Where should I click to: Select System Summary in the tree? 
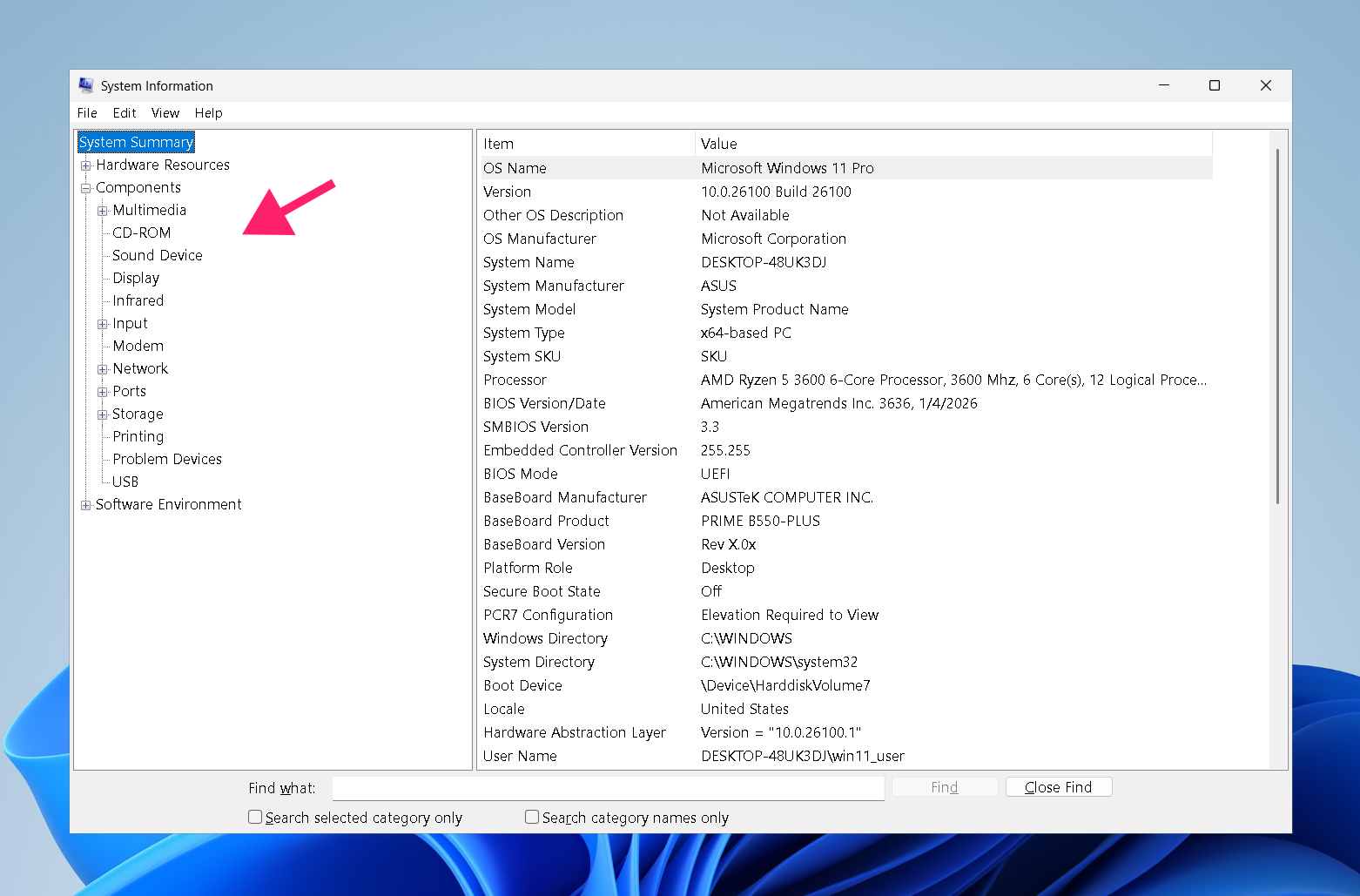(136, 142)
